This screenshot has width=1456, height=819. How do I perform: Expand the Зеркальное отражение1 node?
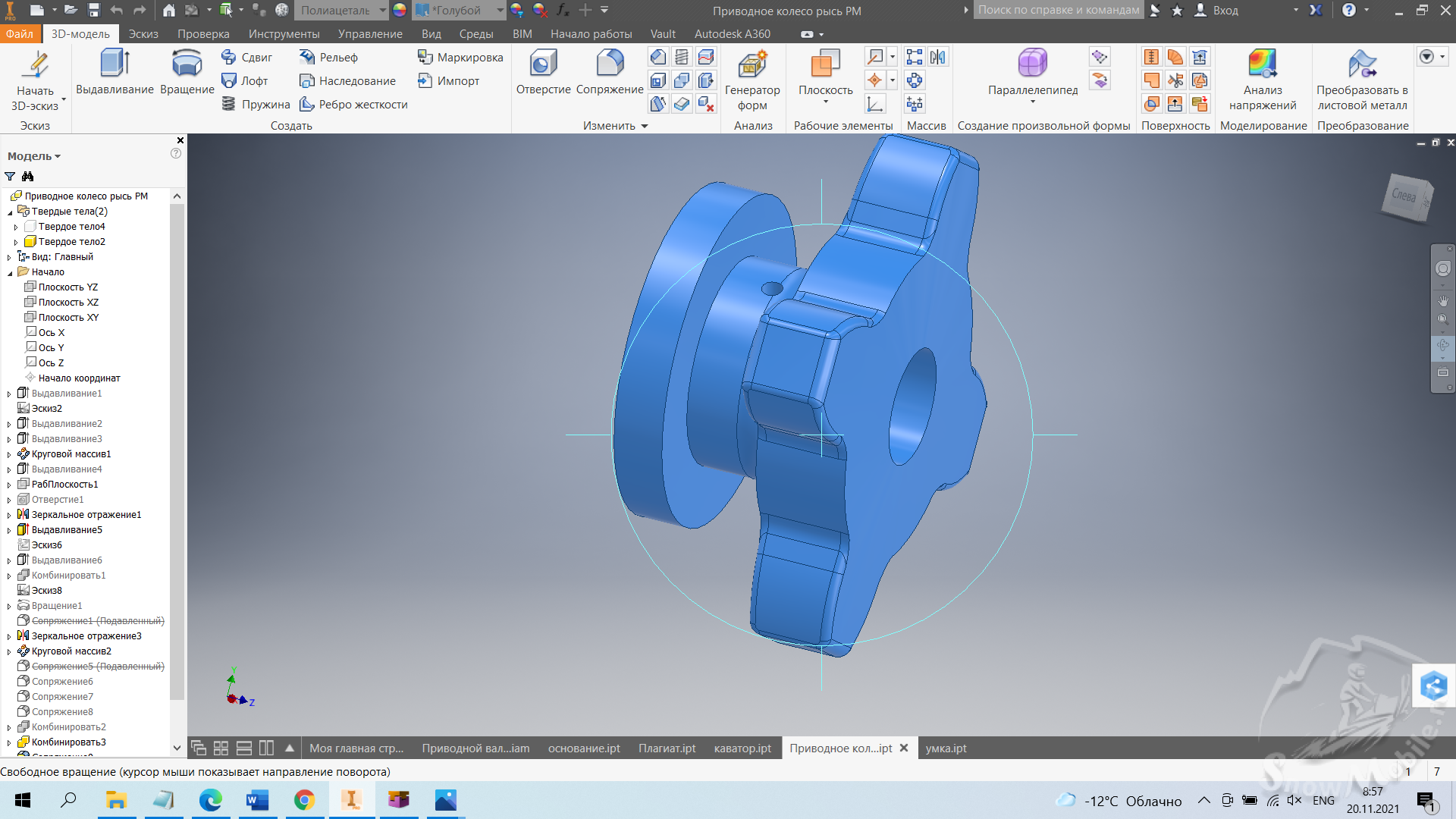coord(10,515)
